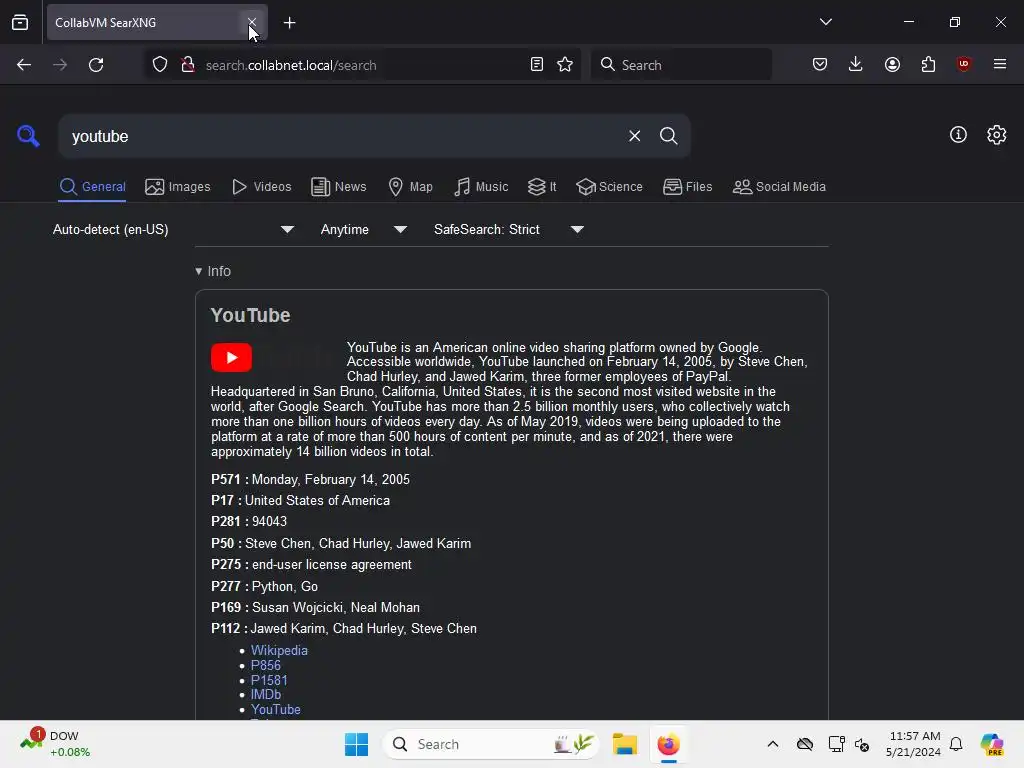The width and height of the screenshot is (1024, 768).
Task: Click the Firefox toolbar Search box
Action: (x=681, y=65)
